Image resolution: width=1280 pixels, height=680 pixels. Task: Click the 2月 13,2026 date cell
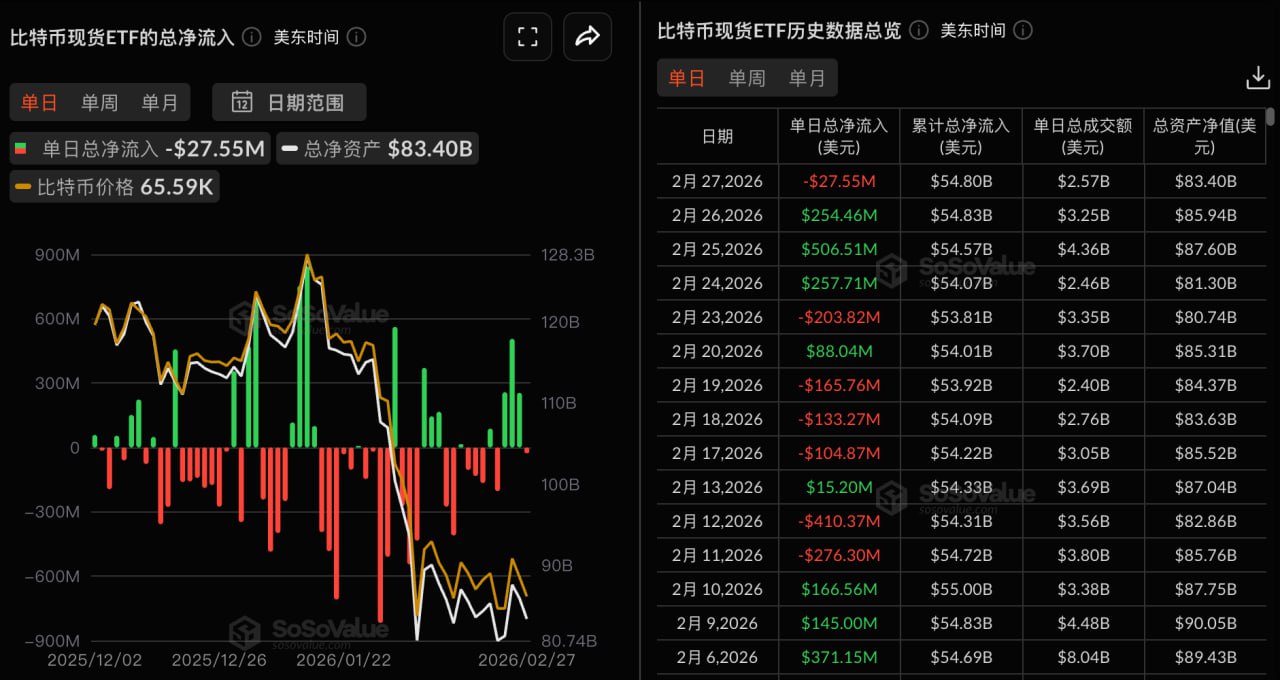click(x=717, y=487)
